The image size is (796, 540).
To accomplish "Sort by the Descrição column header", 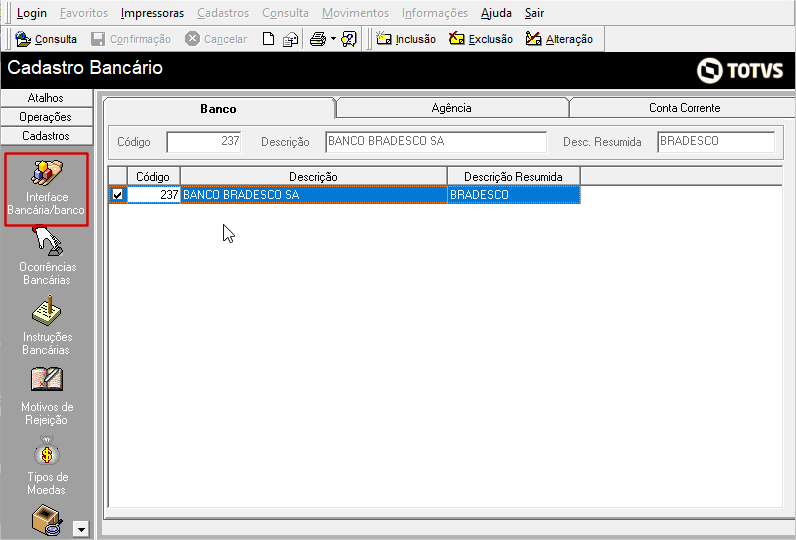I will (x=313, y=176).
